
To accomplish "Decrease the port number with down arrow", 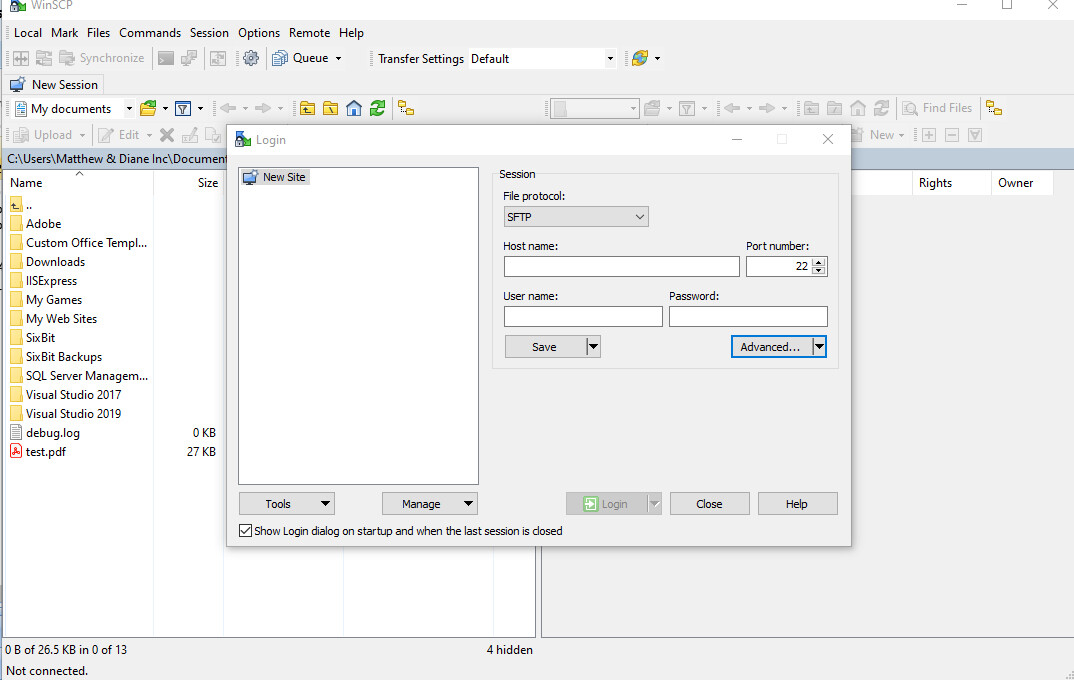I will (819, 270).
